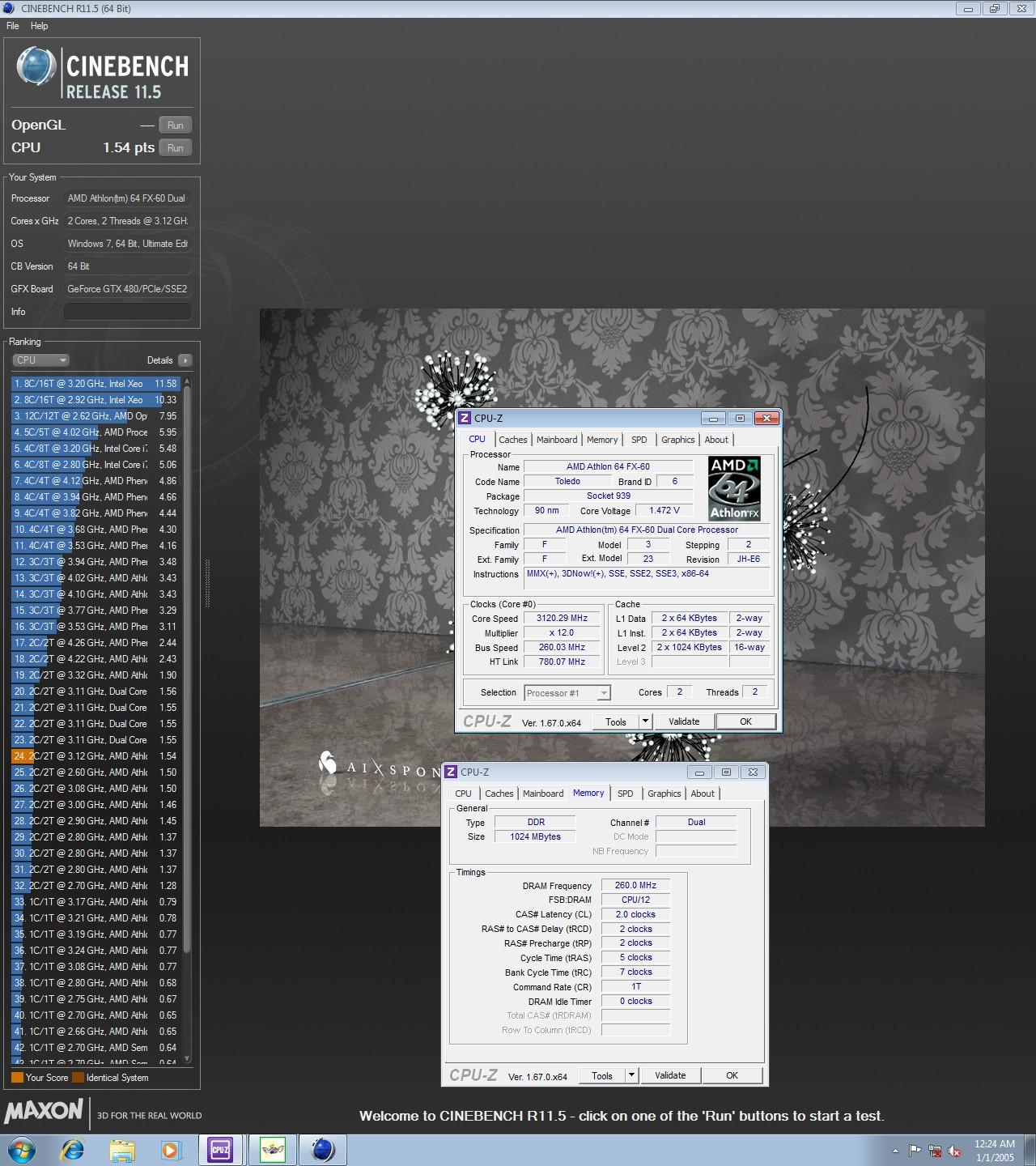The height and width of the screenshot is (1166, 1036).
Task: Click ranking scrollbar up arrow
Action: (x=188, y=381)
